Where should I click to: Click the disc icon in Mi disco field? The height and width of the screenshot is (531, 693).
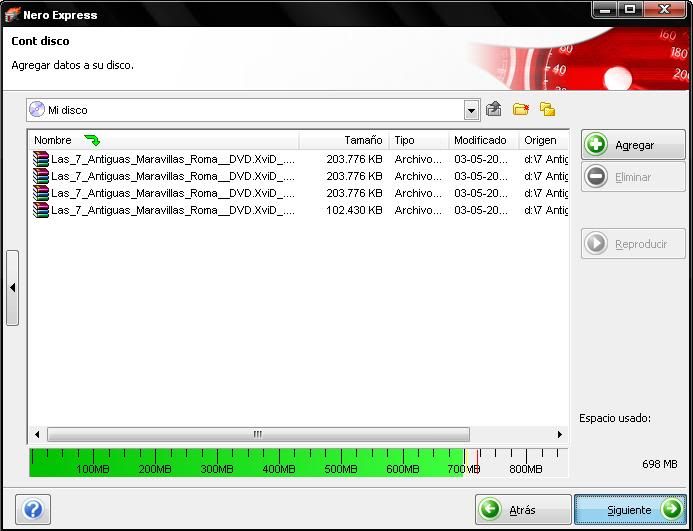pyautogui.click(x=37, y=109)
